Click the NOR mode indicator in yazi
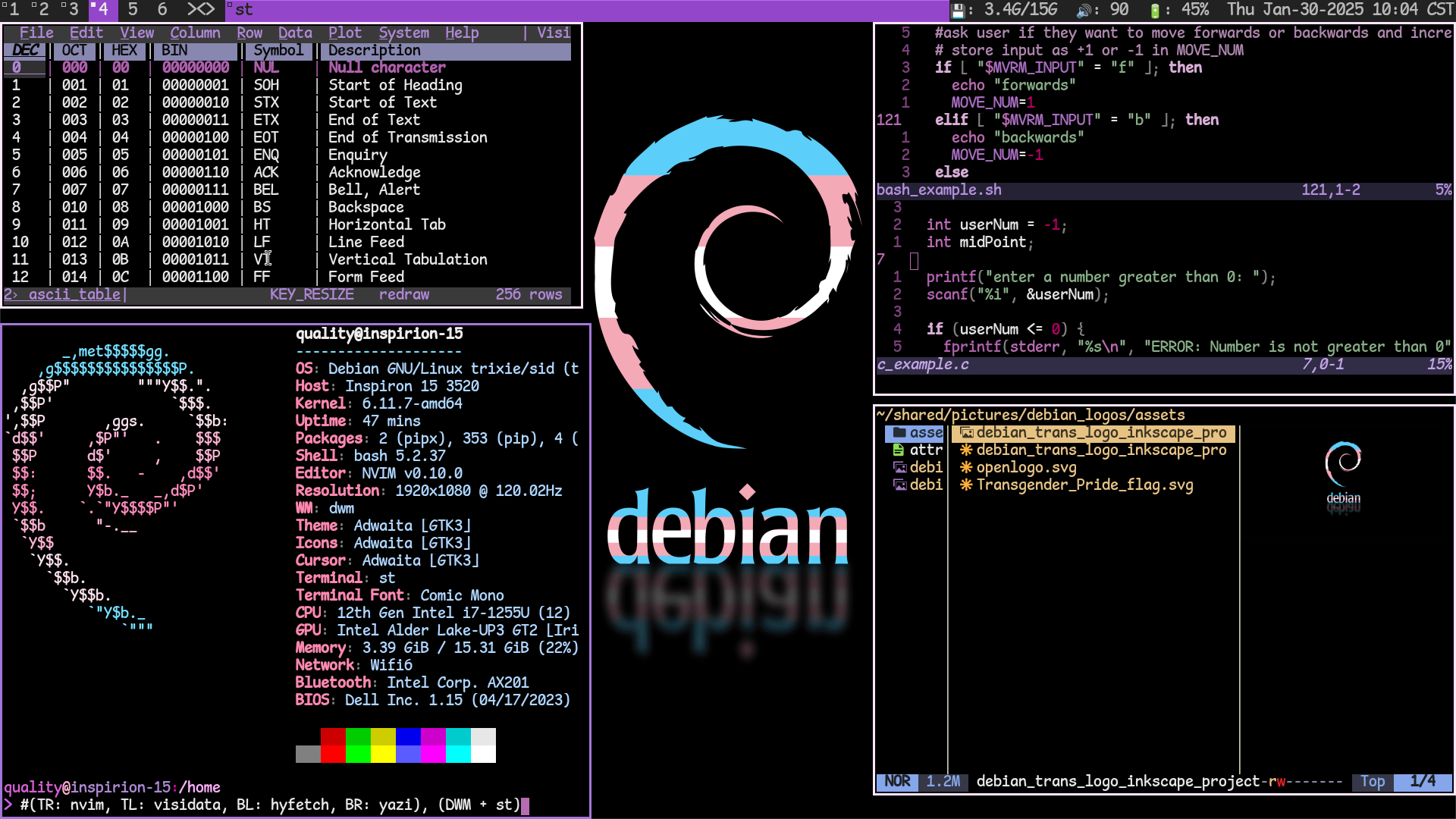1456x819 pixels. point(898,781)
